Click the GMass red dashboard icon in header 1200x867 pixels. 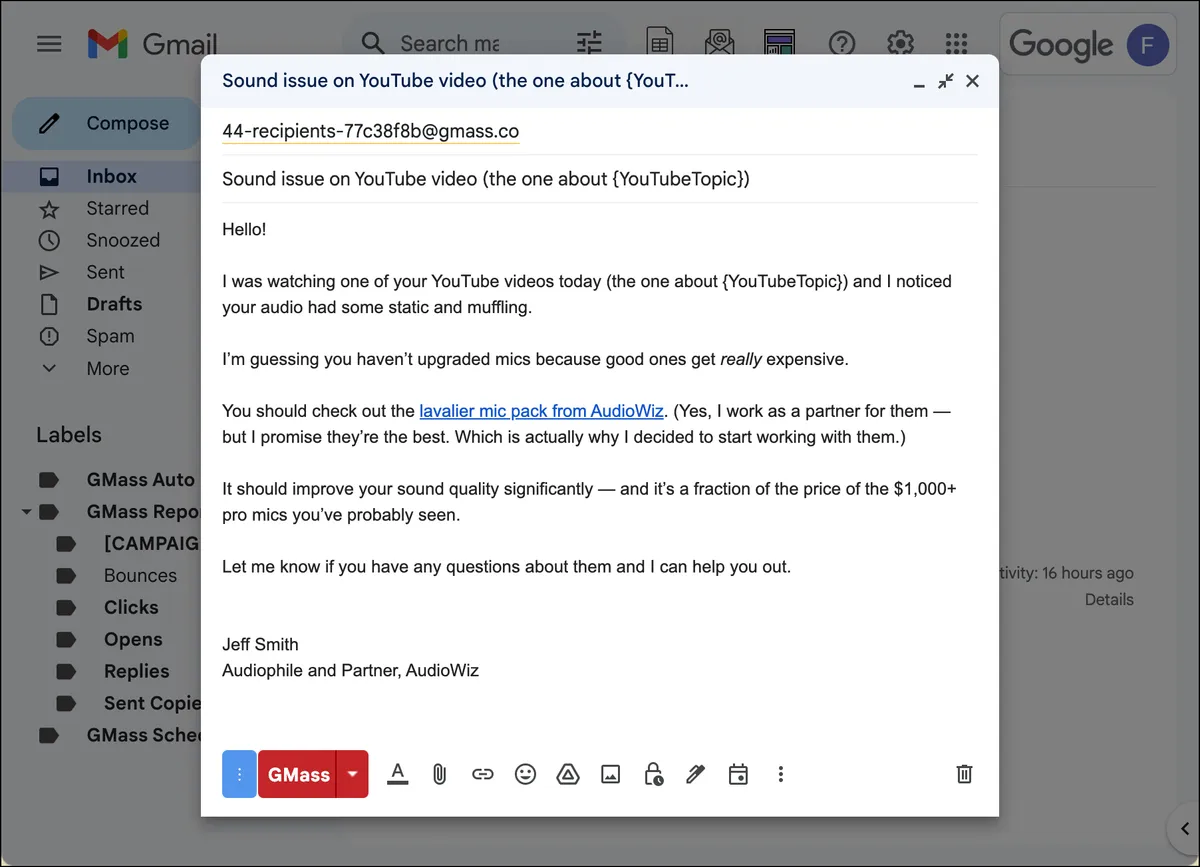pos(780,43)
